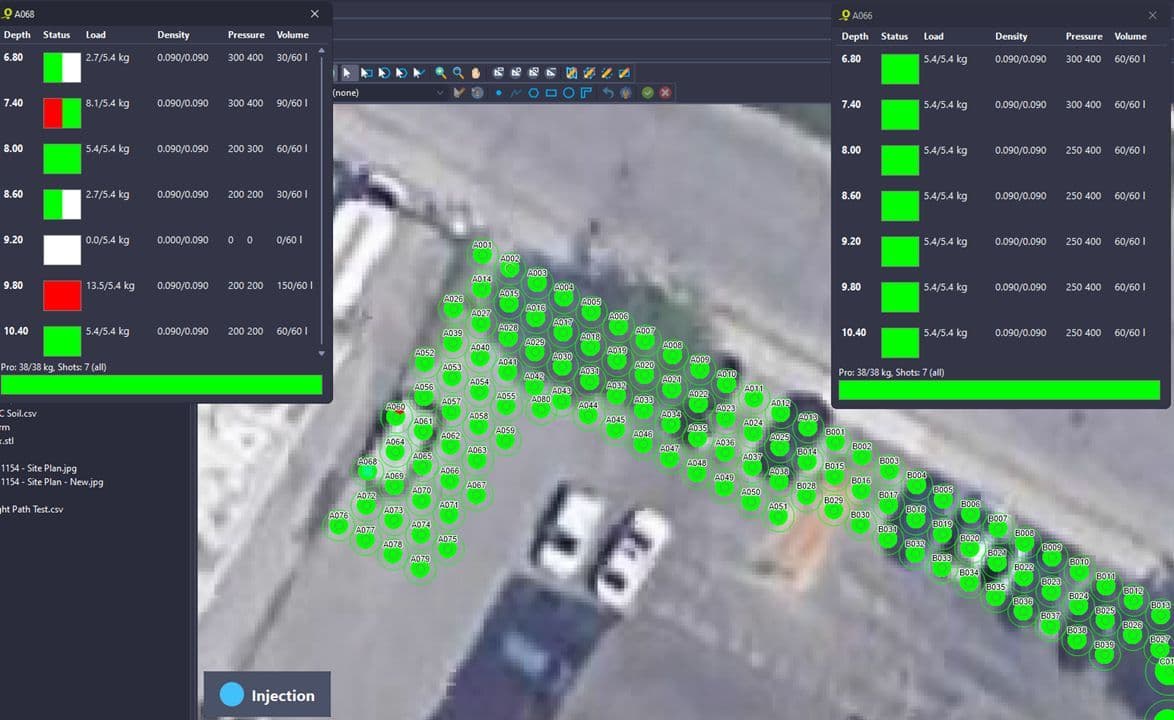Choose the circle drawing tool

tap(569, 92)
